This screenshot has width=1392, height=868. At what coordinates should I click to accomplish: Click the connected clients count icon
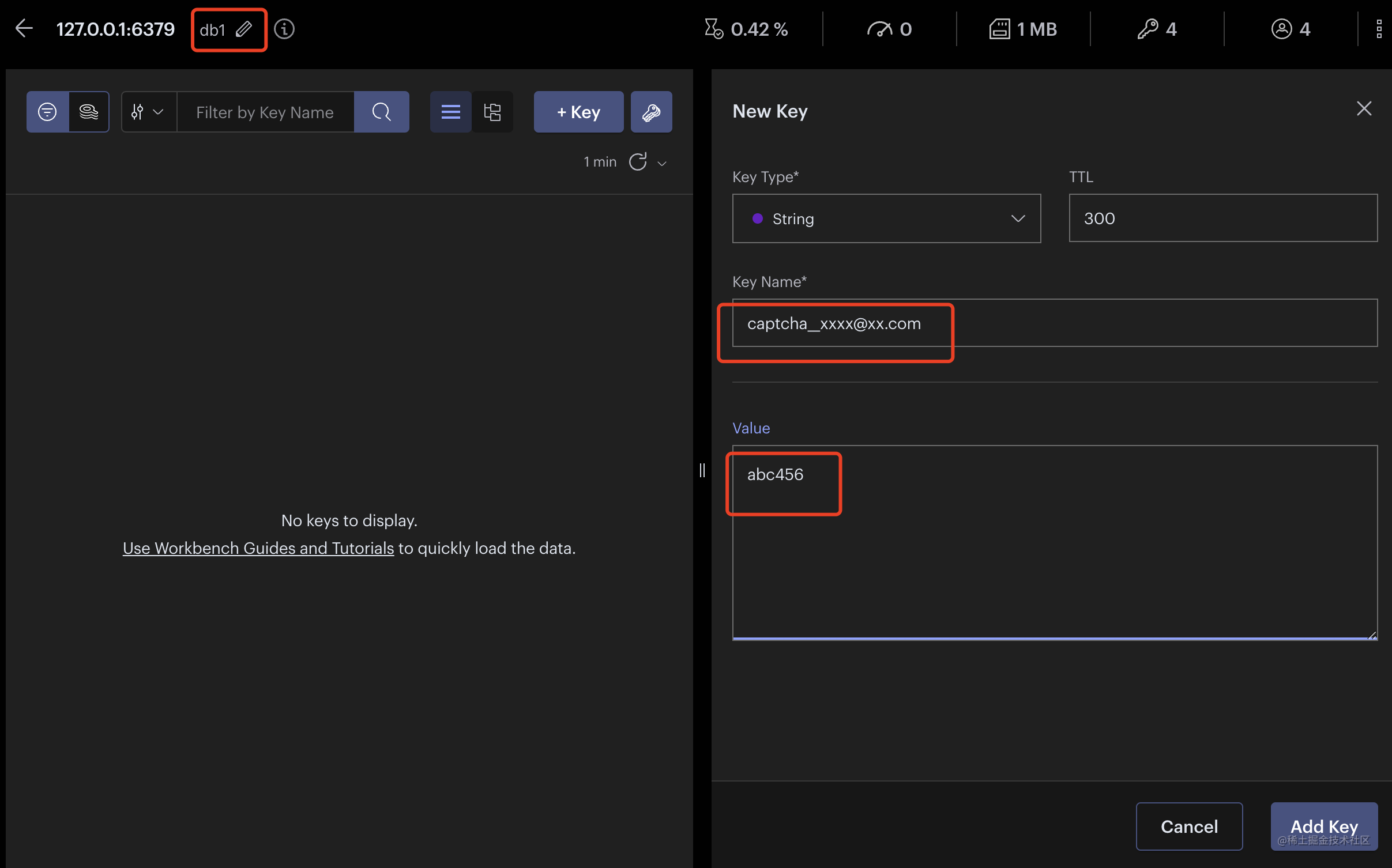[1281, 29]
